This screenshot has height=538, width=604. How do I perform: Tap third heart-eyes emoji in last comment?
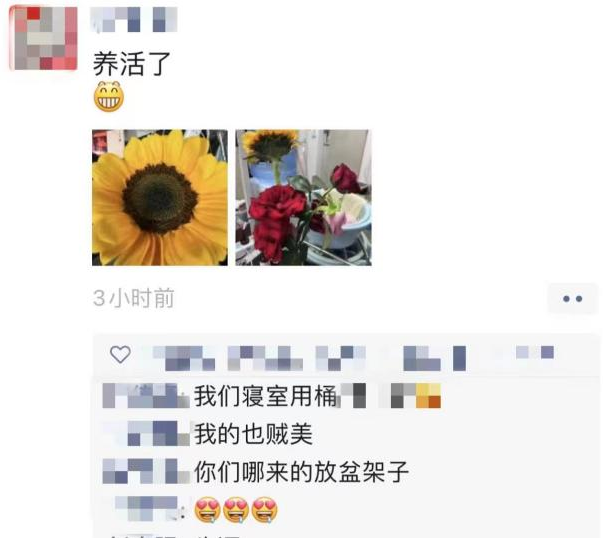pos(265,510)
